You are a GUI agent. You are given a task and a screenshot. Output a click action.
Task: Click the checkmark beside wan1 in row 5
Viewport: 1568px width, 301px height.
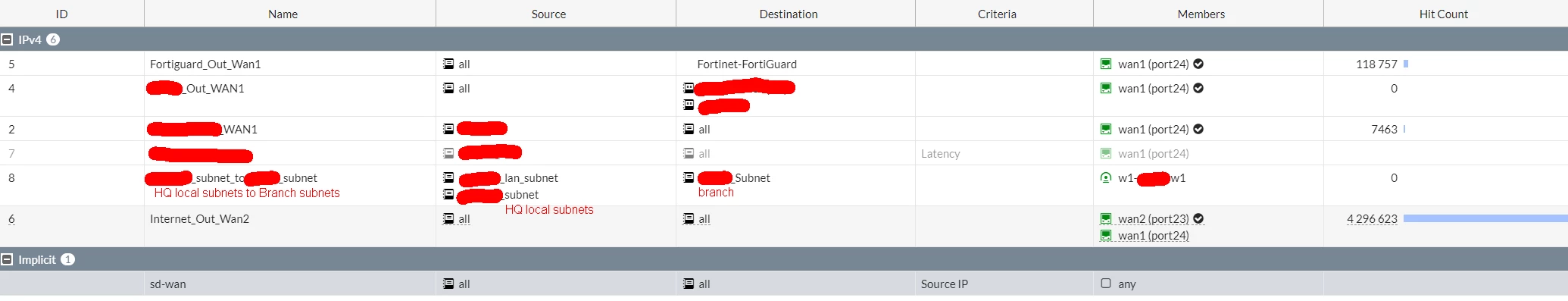(x=1198, y=64)
